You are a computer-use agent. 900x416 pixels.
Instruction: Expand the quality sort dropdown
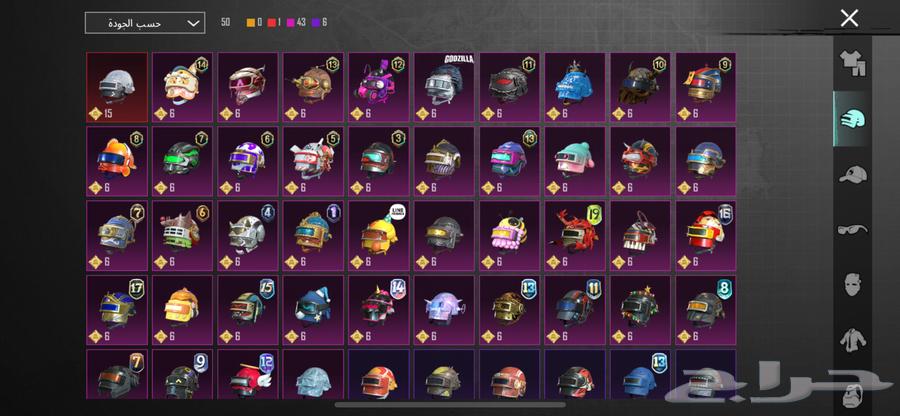[x=145, y=23]
